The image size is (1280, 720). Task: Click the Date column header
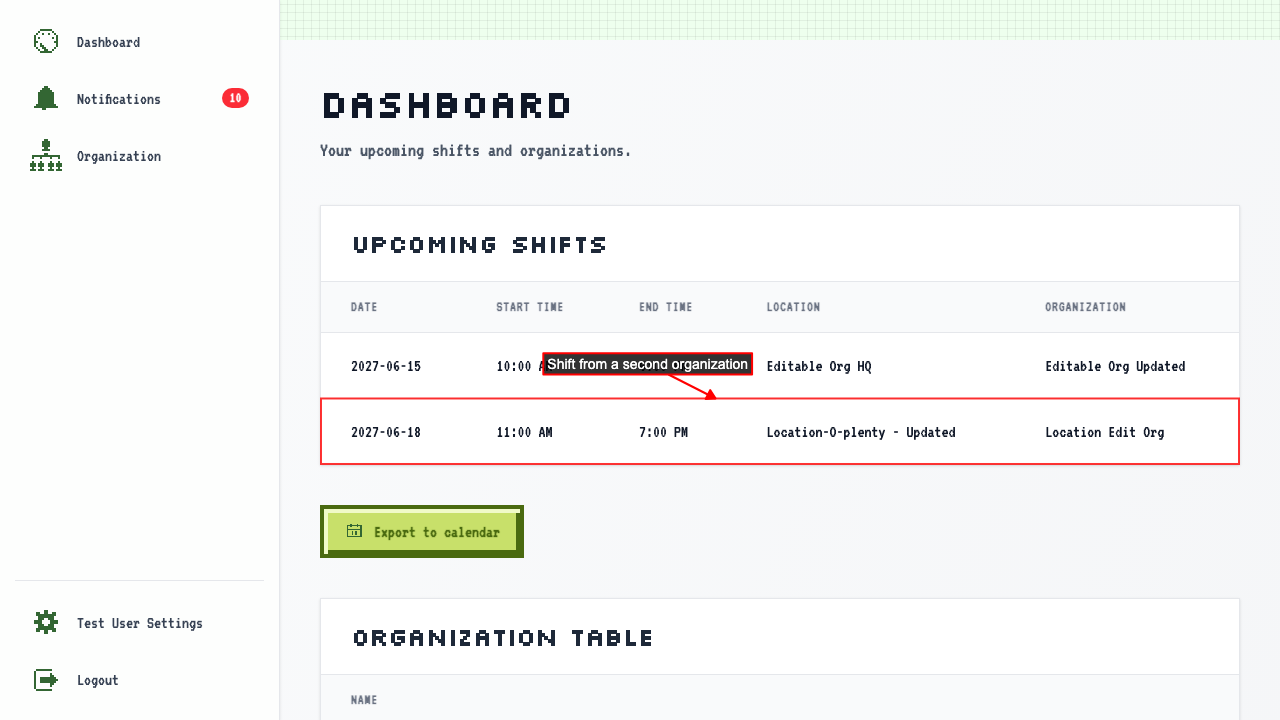click(364, 307)
